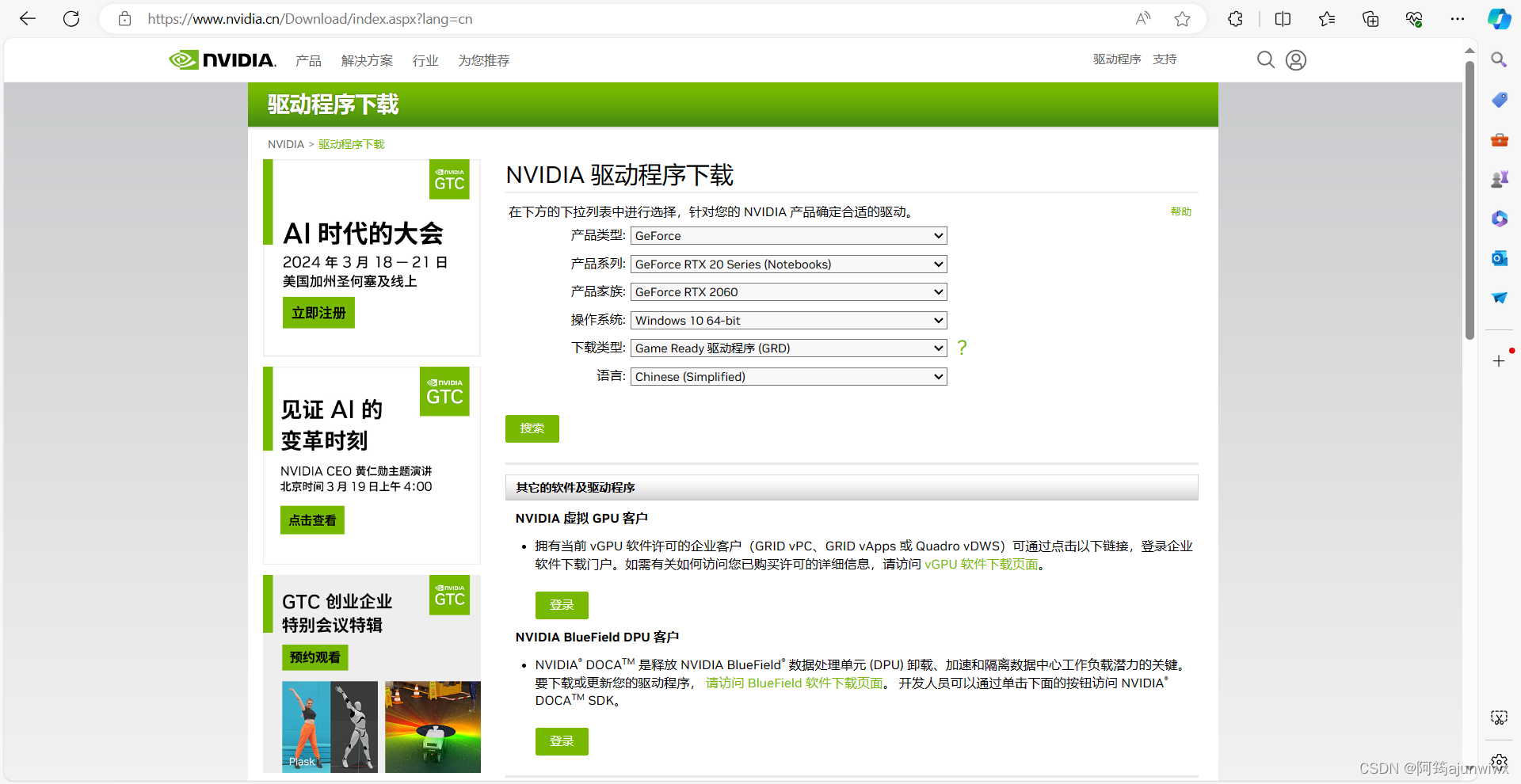
Task: Open sidebar search tool
Action: pyautogui.click(x=1499, y=60)
